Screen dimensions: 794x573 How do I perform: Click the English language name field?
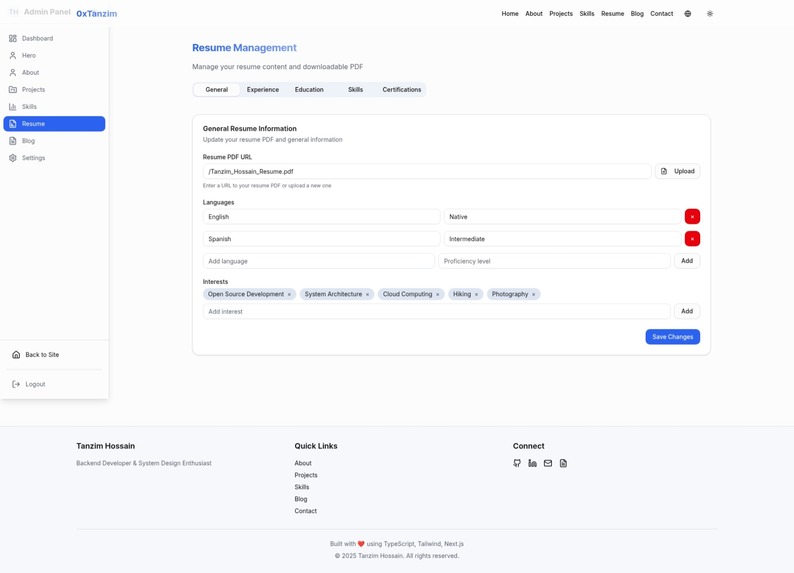click(322, 217)
